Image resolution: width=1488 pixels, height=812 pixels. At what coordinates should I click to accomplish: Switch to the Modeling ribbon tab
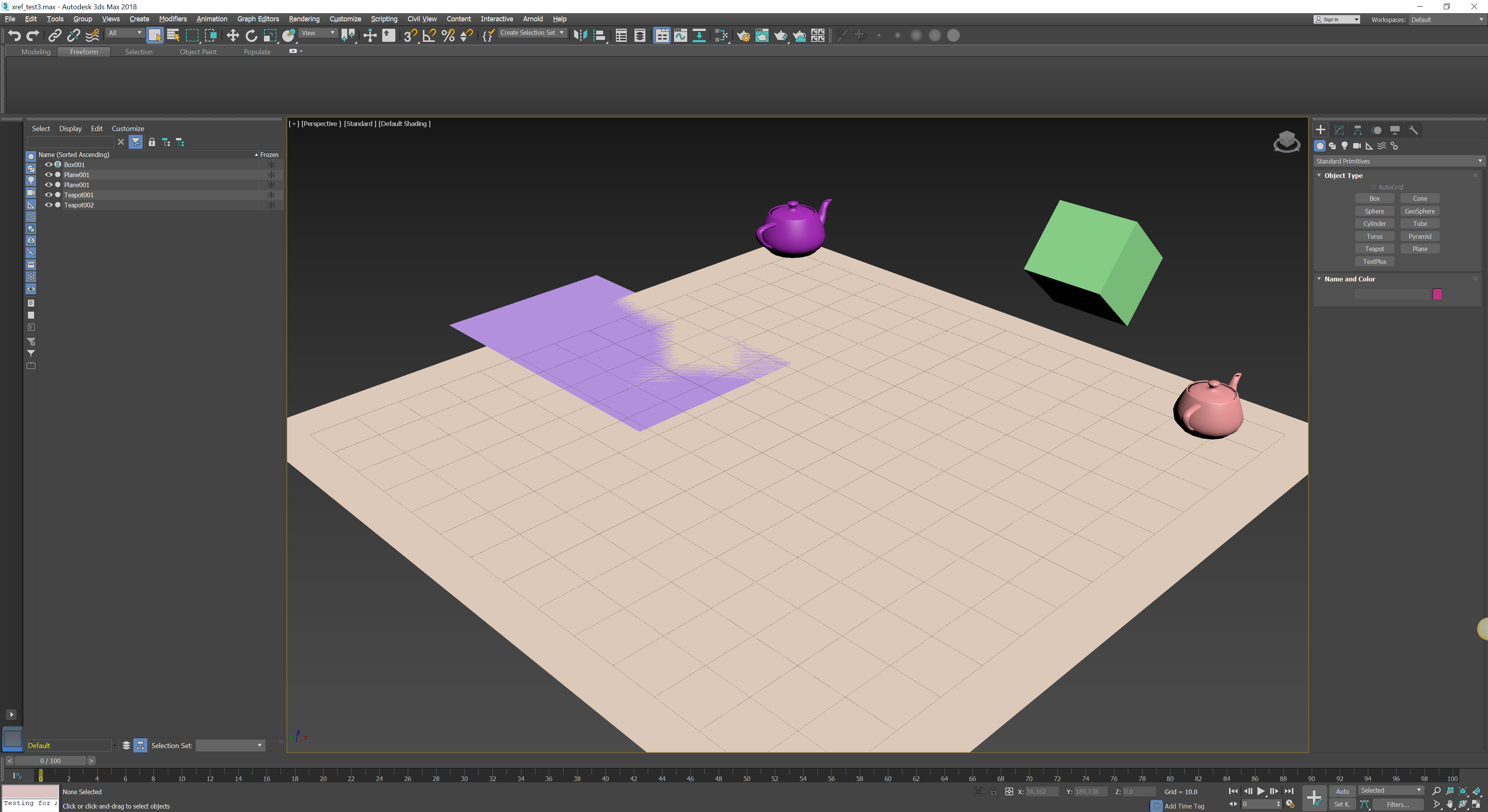(36, 52)
